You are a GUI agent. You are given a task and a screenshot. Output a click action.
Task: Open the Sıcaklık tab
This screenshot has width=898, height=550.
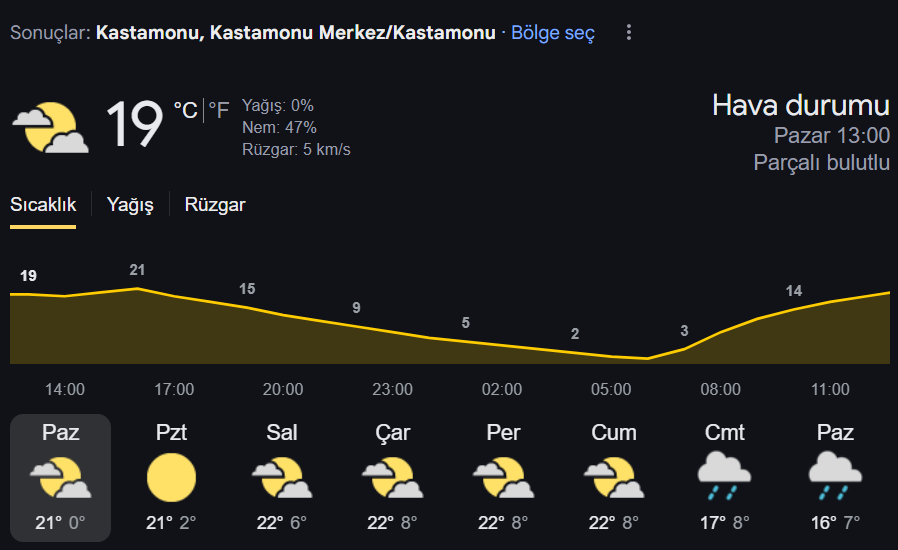click(43, 205)
